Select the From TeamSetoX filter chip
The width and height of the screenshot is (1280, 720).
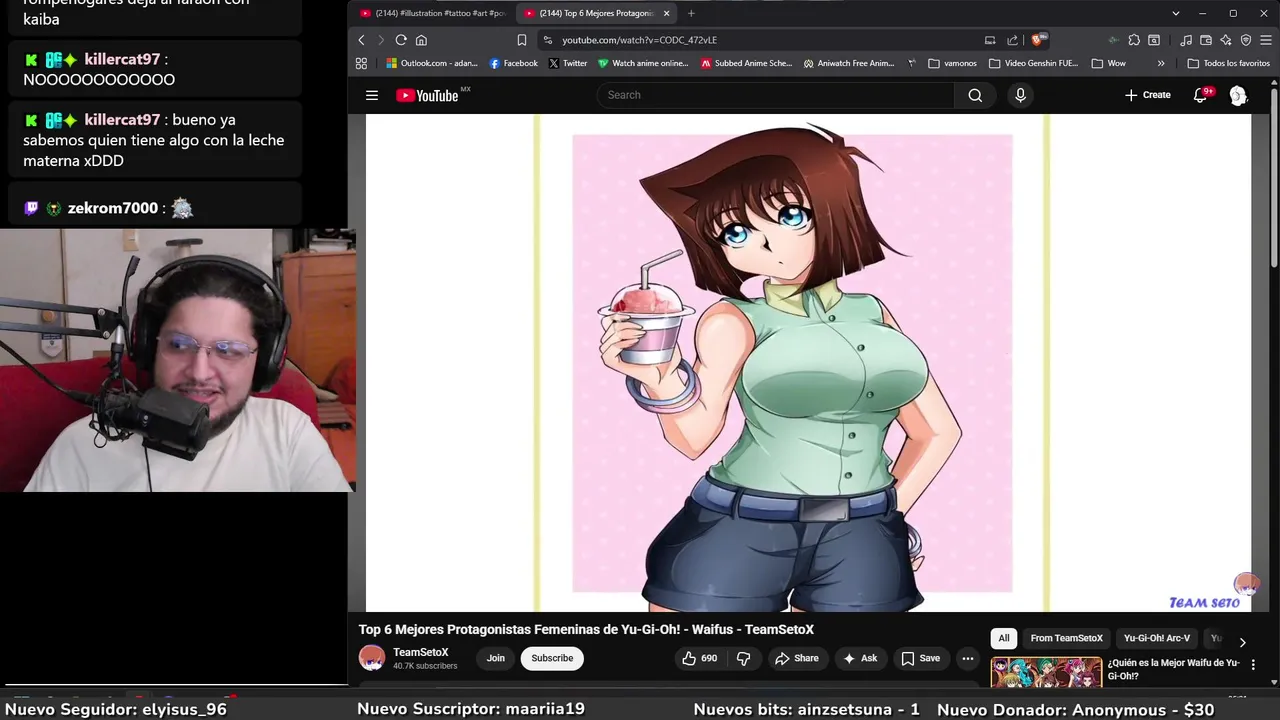(x=1066, y=638)
